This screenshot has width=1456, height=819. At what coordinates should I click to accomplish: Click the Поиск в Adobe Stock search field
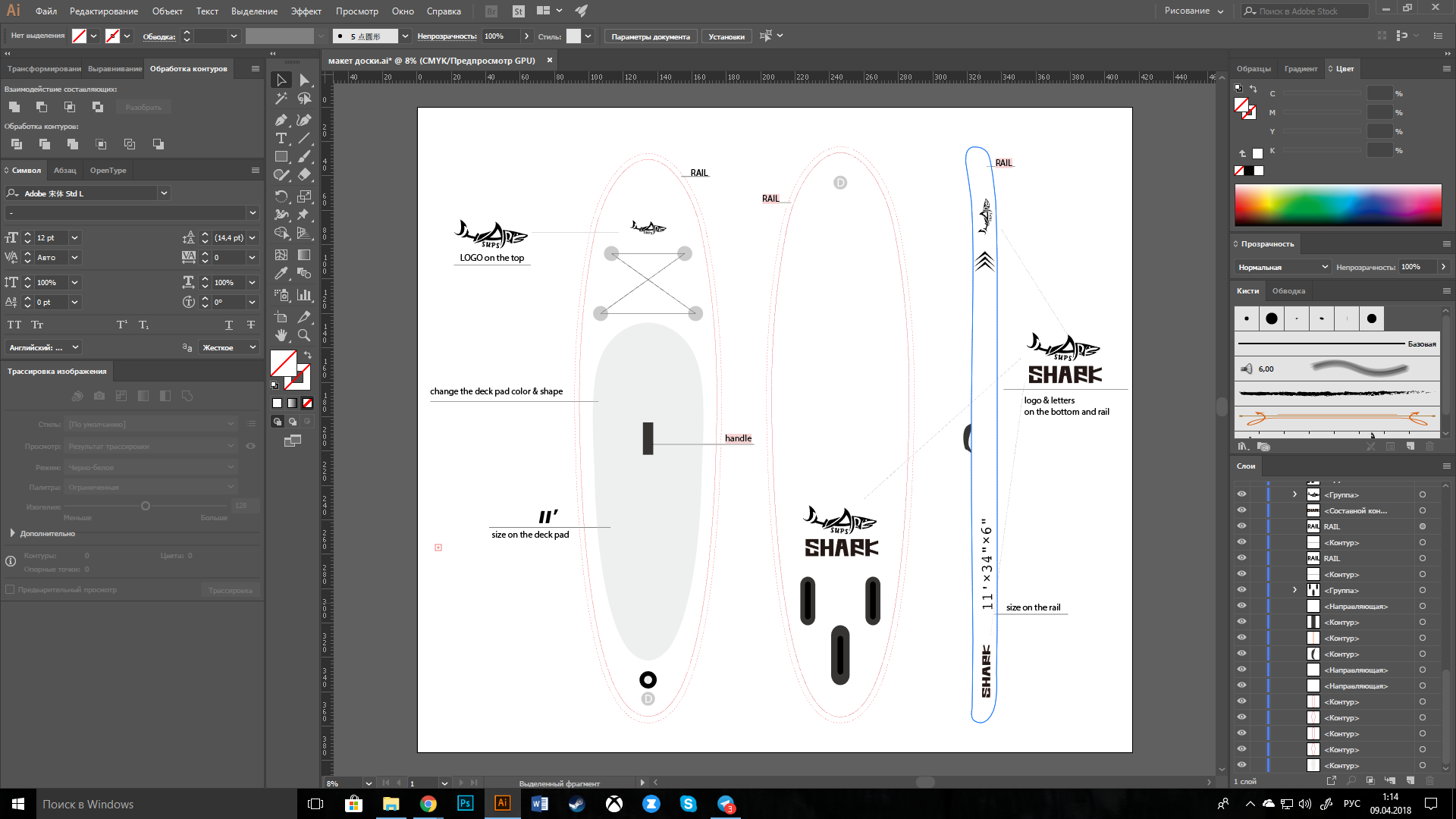click(1305, 11)
